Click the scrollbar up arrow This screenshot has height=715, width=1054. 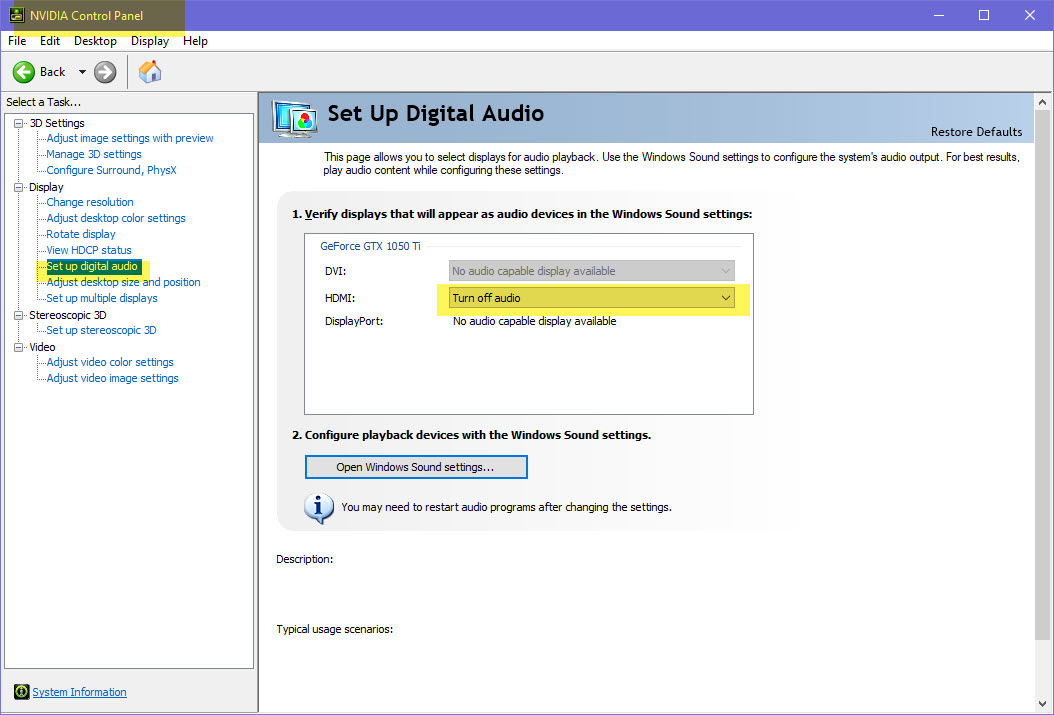(1043, 102)
